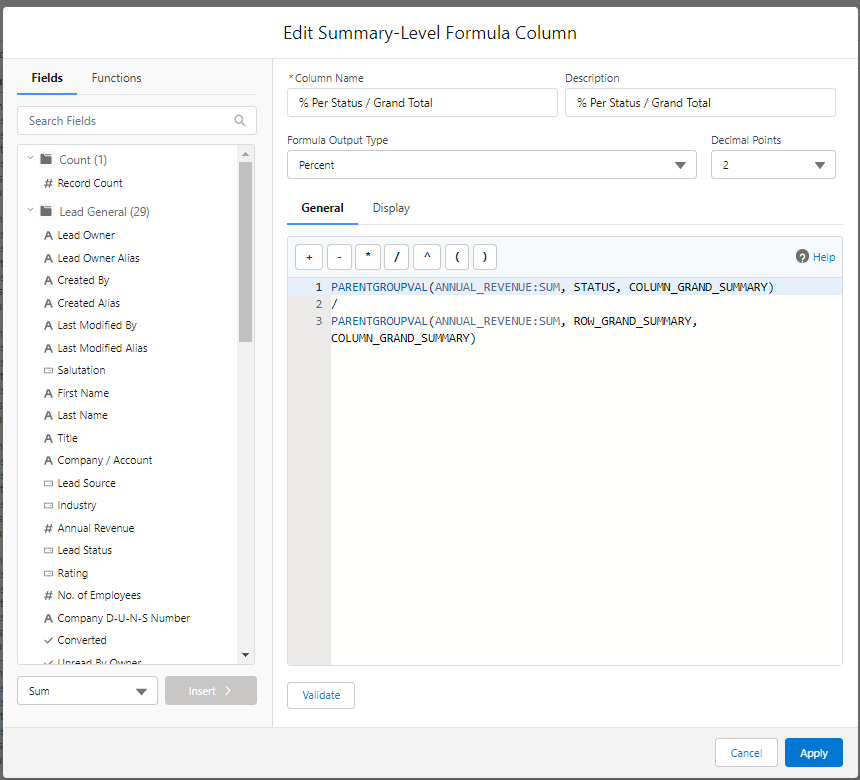860x780 pixels.
Task: Click the fields list scroll down arrow
Action: [245, 655]
